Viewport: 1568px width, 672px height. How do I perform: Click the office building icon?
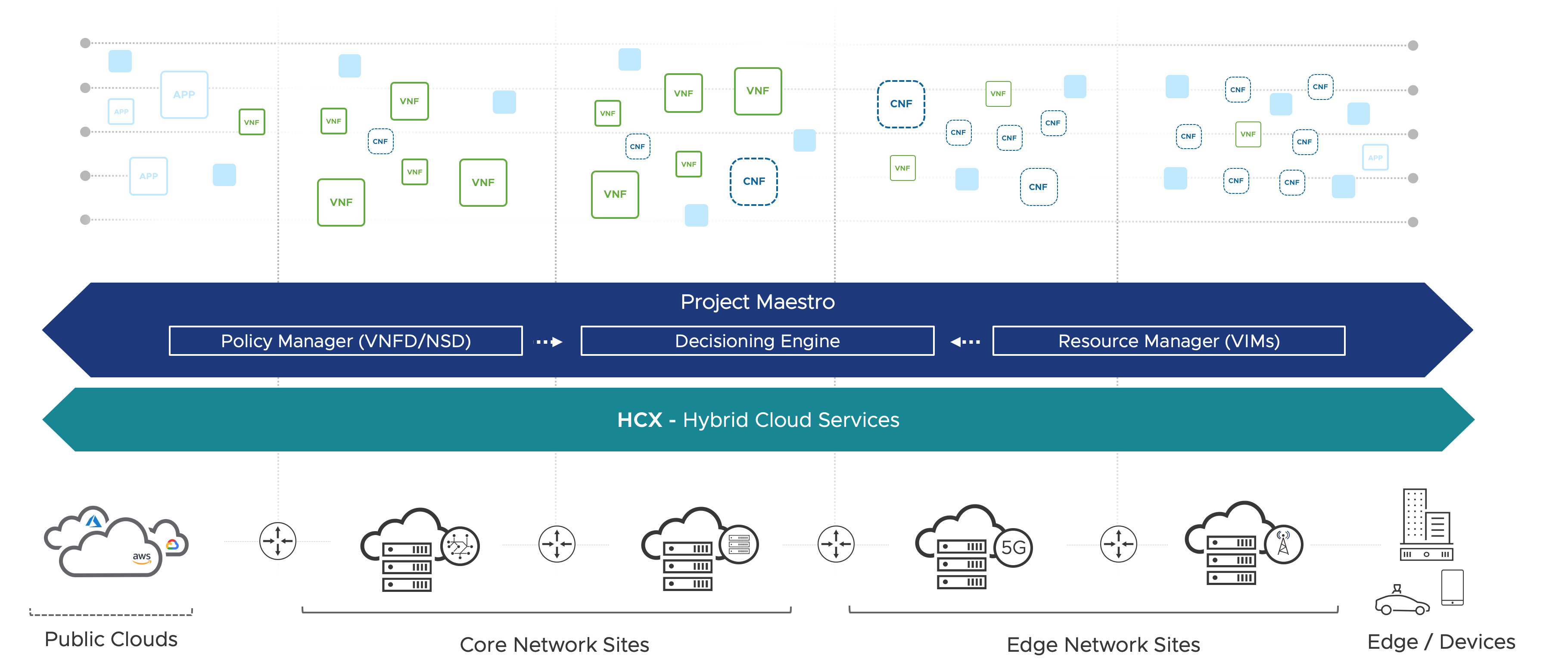click(1426, 524)
